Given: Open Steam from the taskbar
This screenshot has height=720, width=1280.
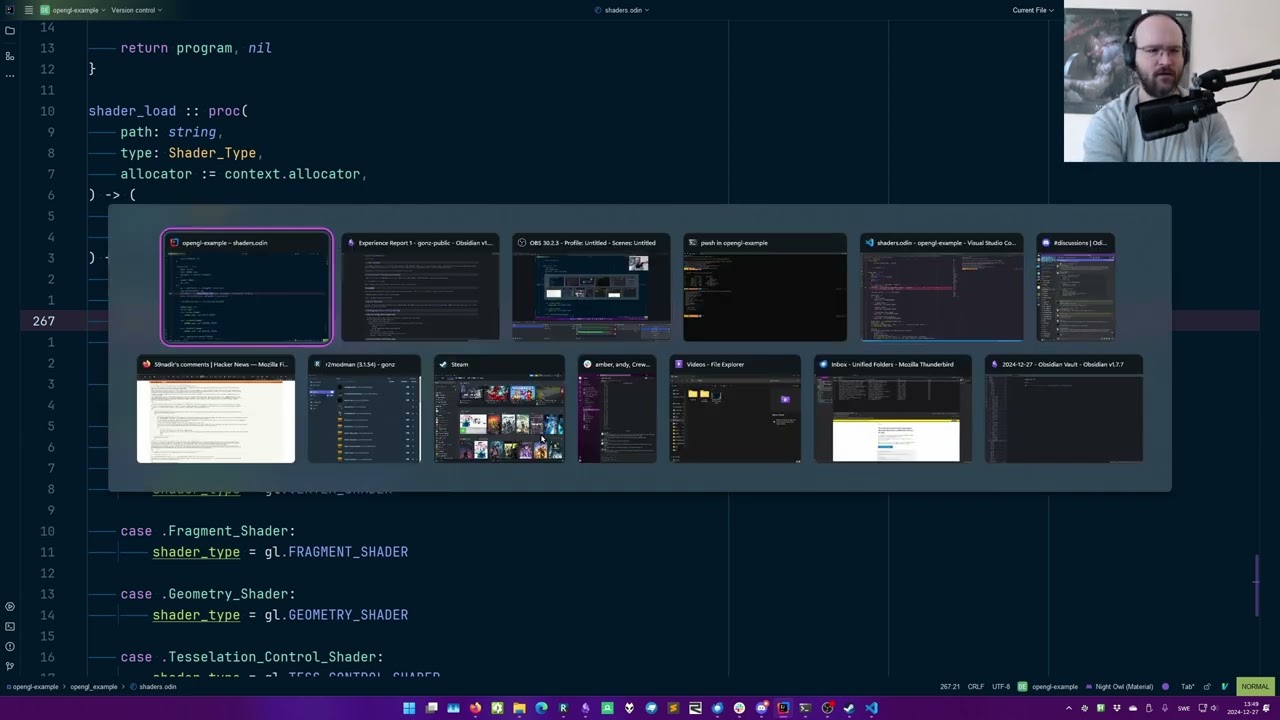Looking at the screenshot, I should coord(849,708).
